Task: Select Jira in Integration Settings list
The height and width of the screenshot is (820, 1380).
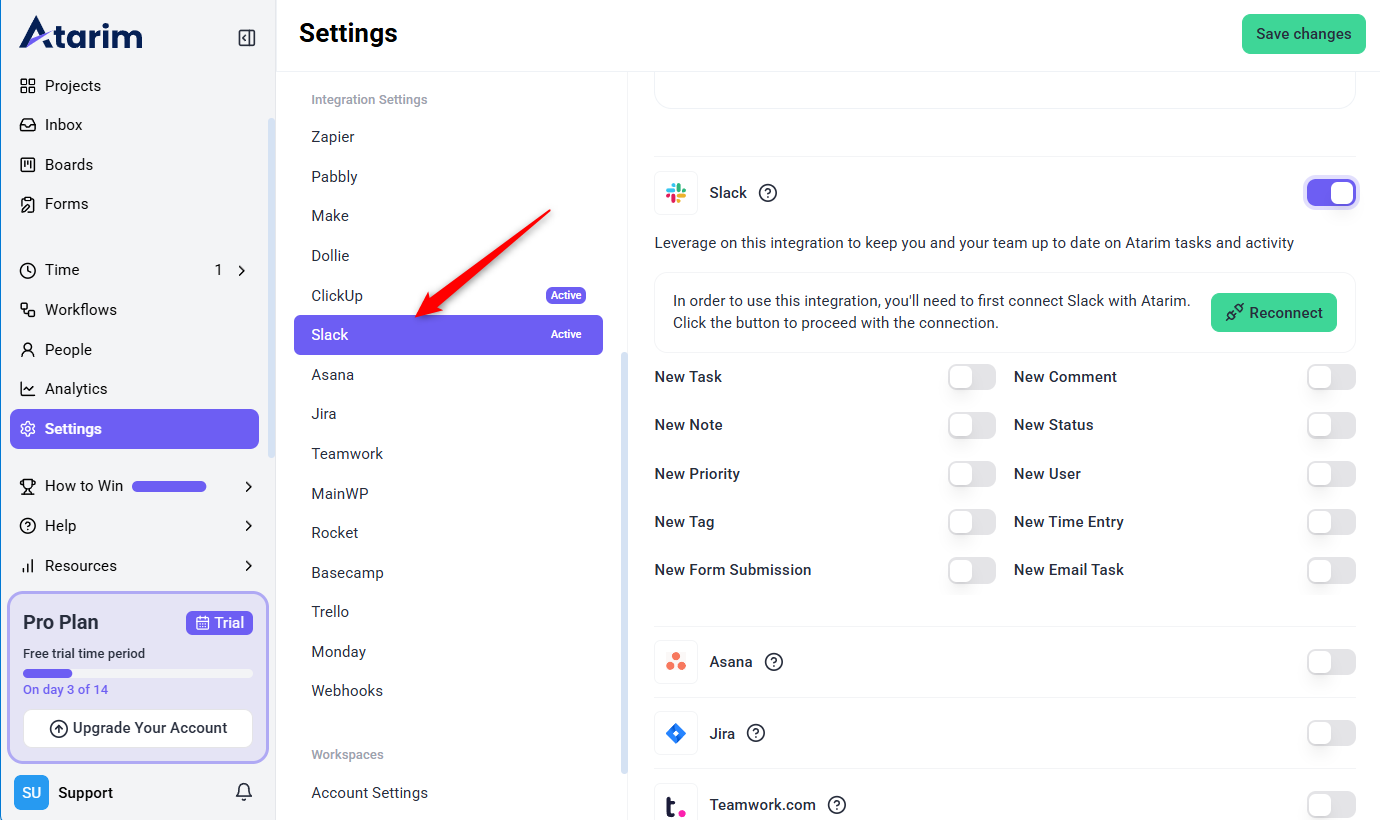Action: tap(324, 414)
